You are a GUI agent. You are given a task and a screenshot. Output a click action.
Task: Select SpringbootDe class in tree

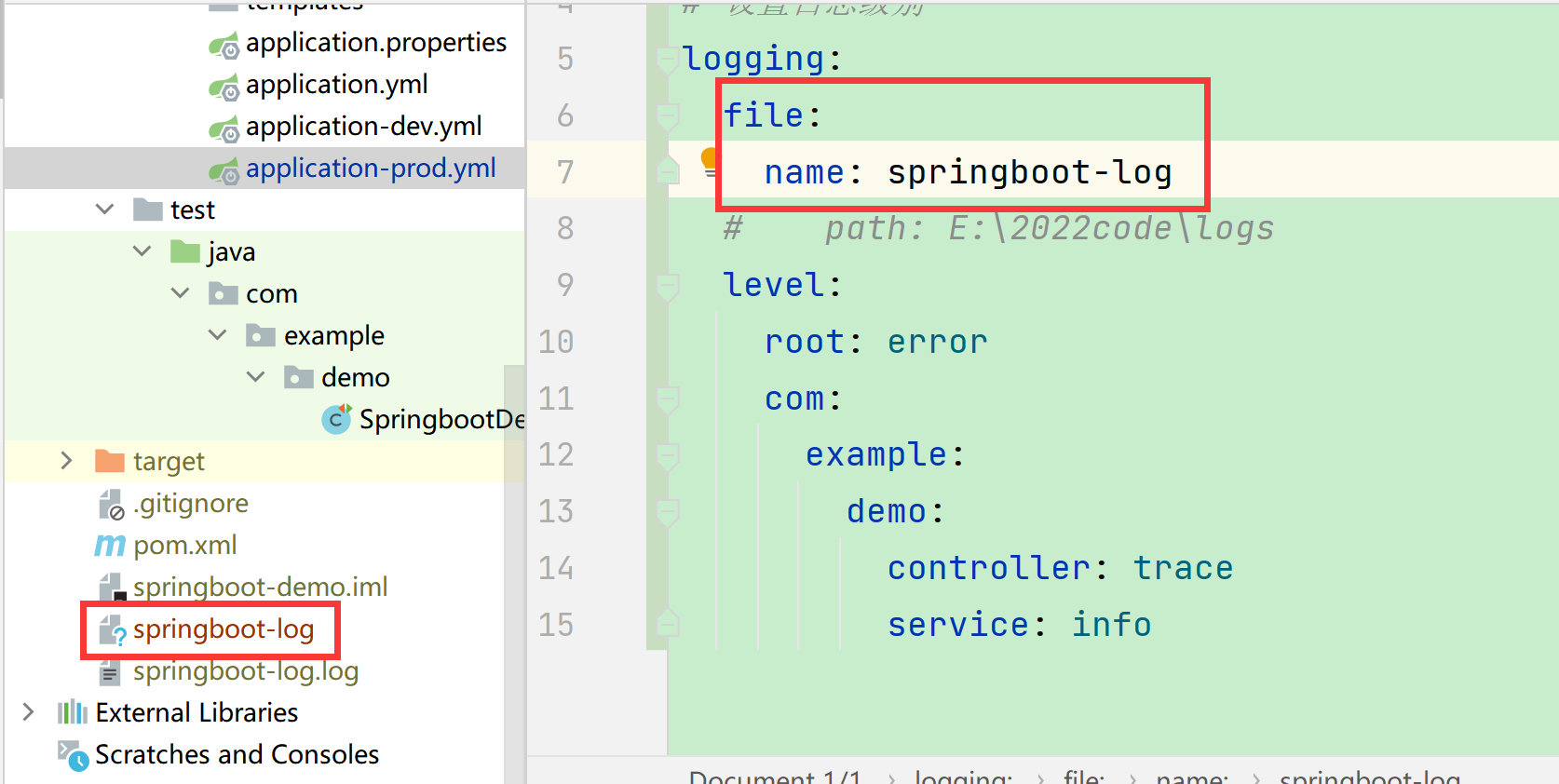[x=442, y=419]
